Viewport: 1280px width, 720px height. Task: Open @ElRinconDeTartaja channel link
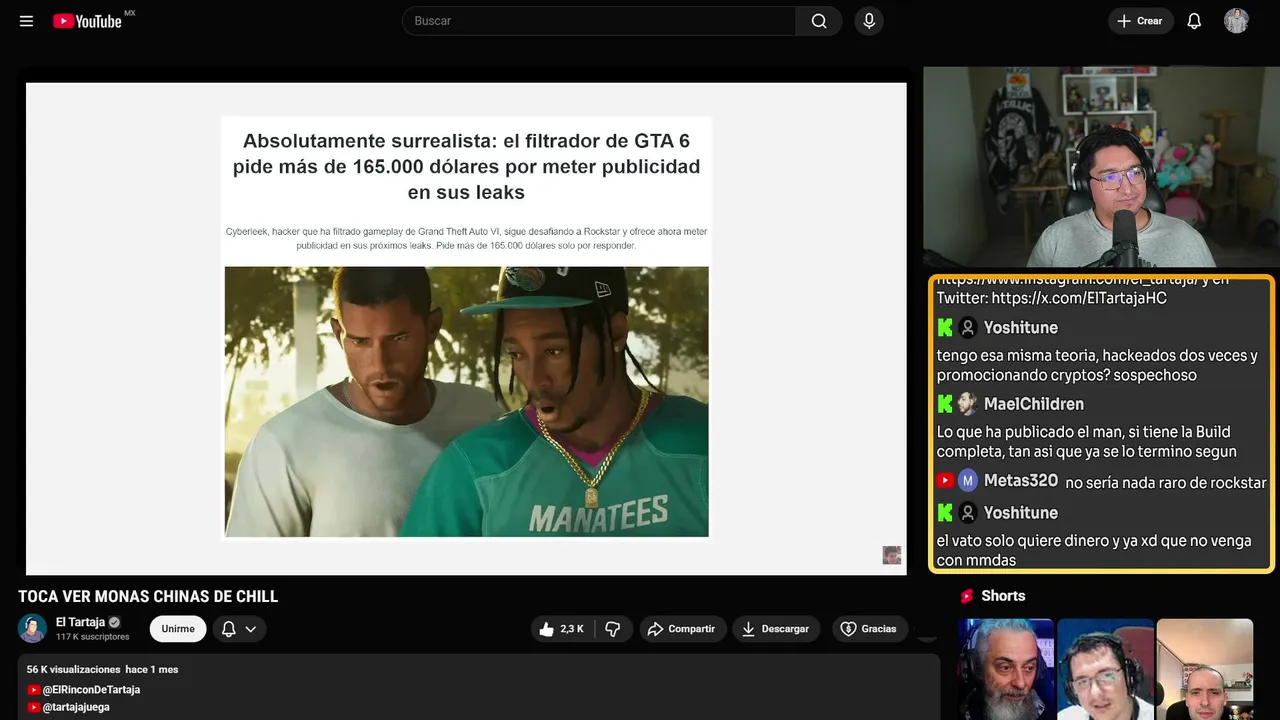click(91, 690)
